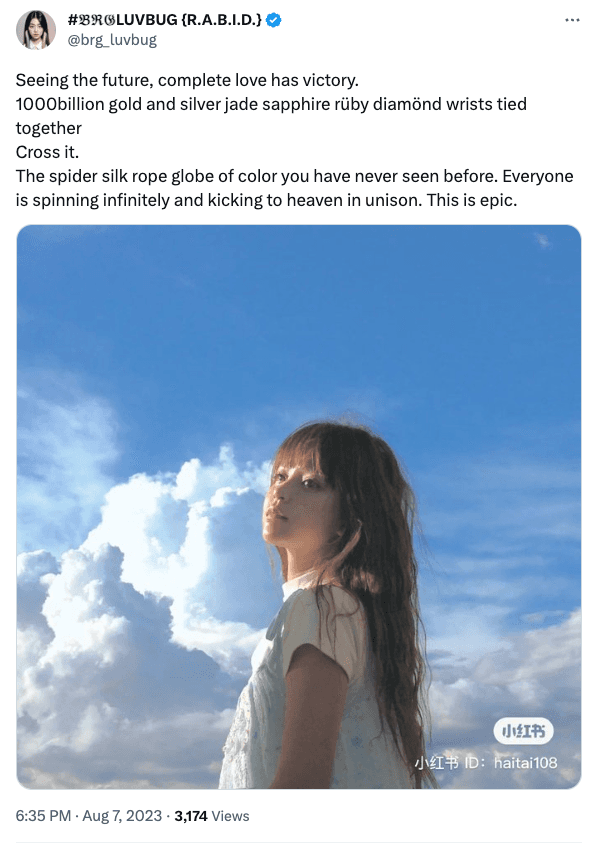The height and width of the screenshot is (843, 596).
Task: Click the blue verified checkmark badge
Action: (274, 20)
